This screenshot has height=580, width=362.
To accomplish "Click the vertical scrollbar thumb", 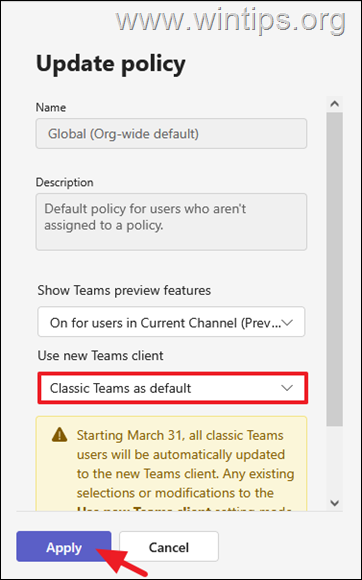I will pyautogui.click(x=335, y=269).
